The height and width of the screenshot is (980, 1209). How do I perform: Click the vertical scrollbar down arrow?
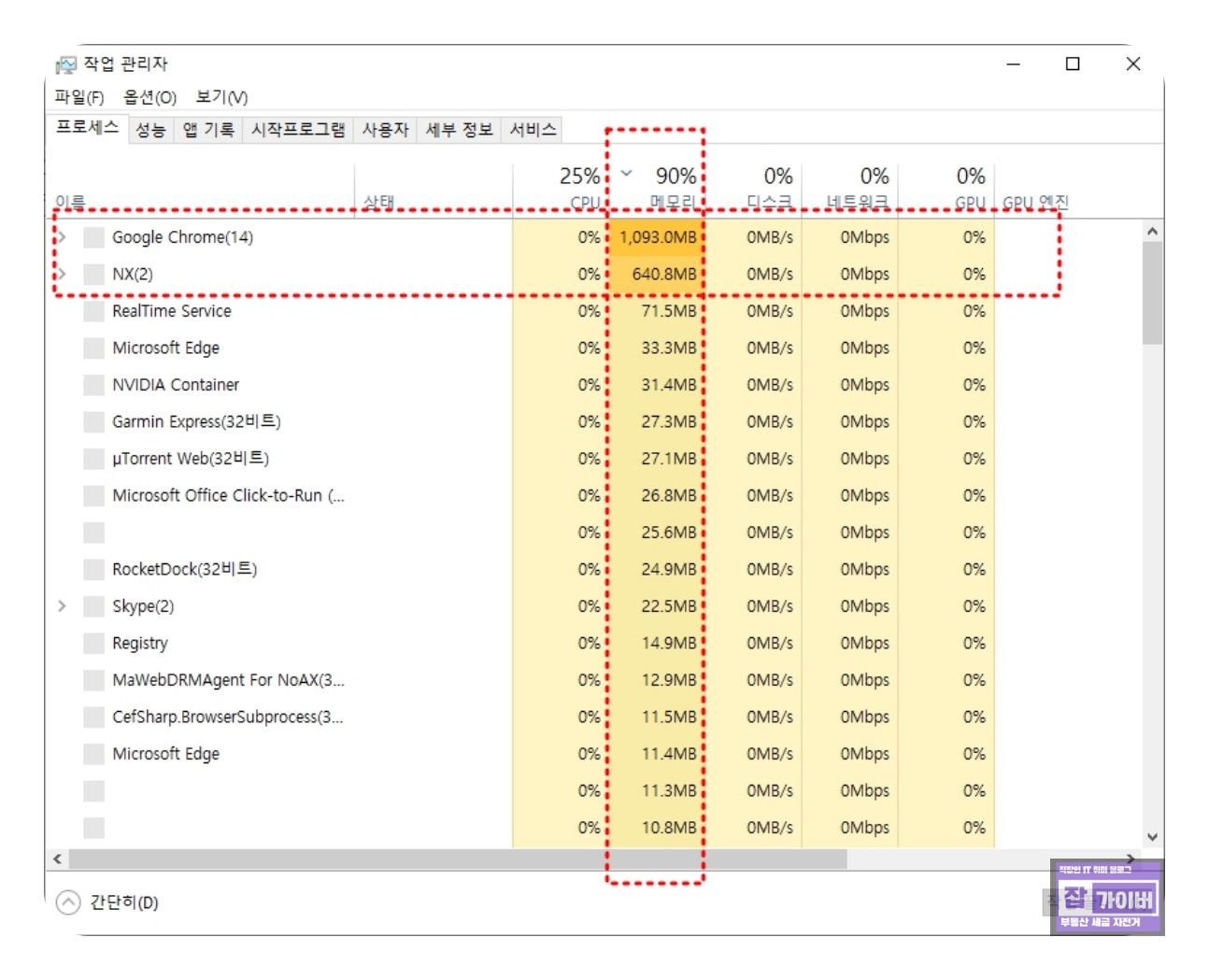1152,837
